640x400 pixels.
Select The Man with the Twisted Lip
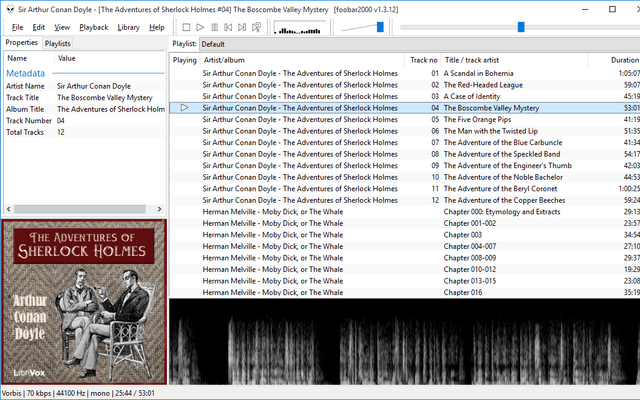[405, 131]
